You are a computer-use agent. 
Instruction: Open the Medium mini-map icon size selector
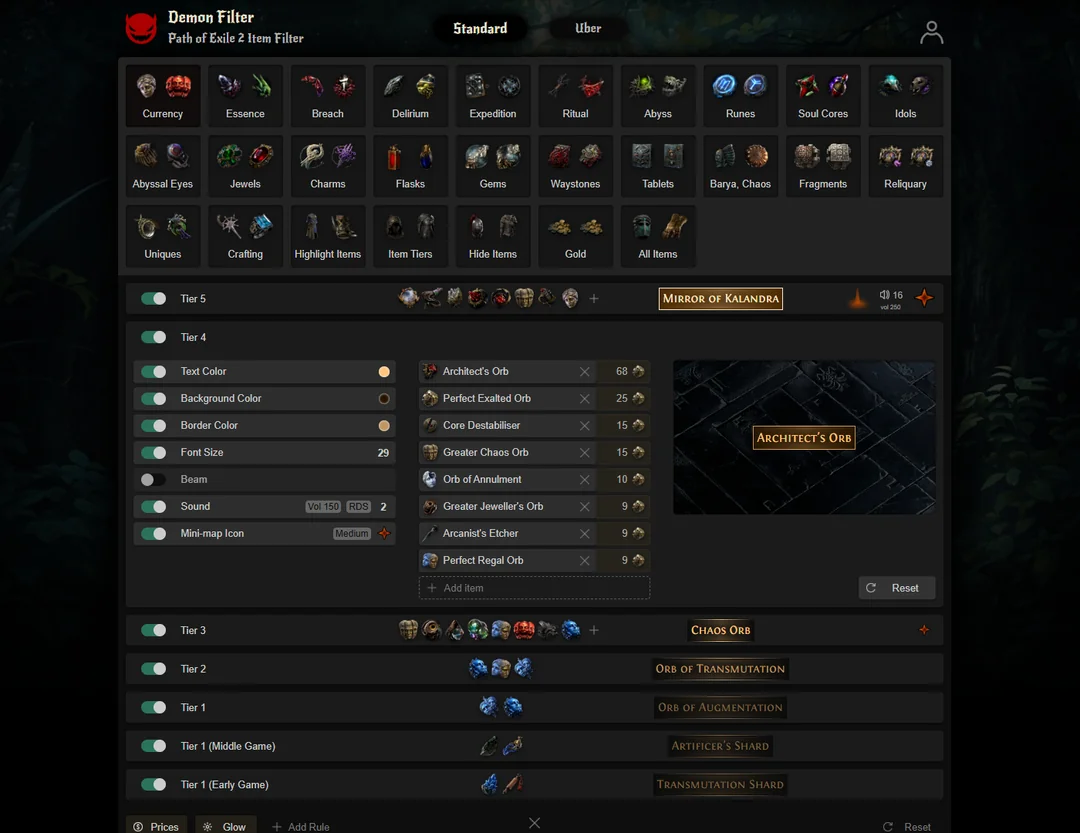352,533
